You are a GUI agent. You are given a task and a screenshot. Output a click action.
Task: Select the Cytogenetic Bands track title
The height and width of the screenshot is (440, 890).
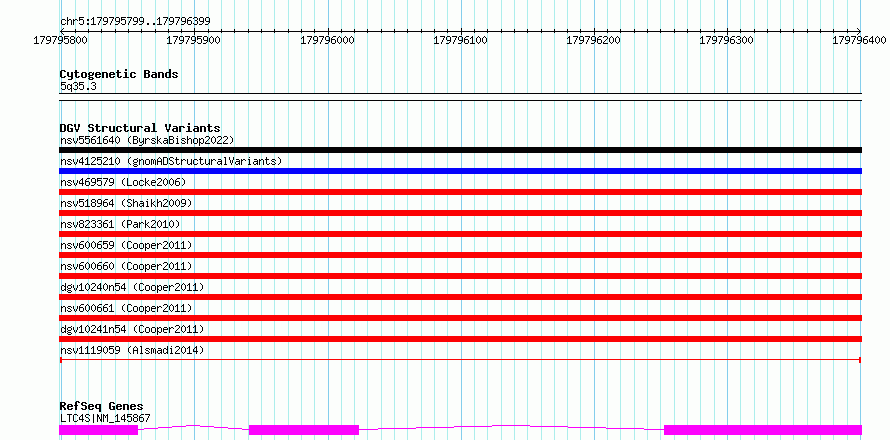(x=119, y=74)
